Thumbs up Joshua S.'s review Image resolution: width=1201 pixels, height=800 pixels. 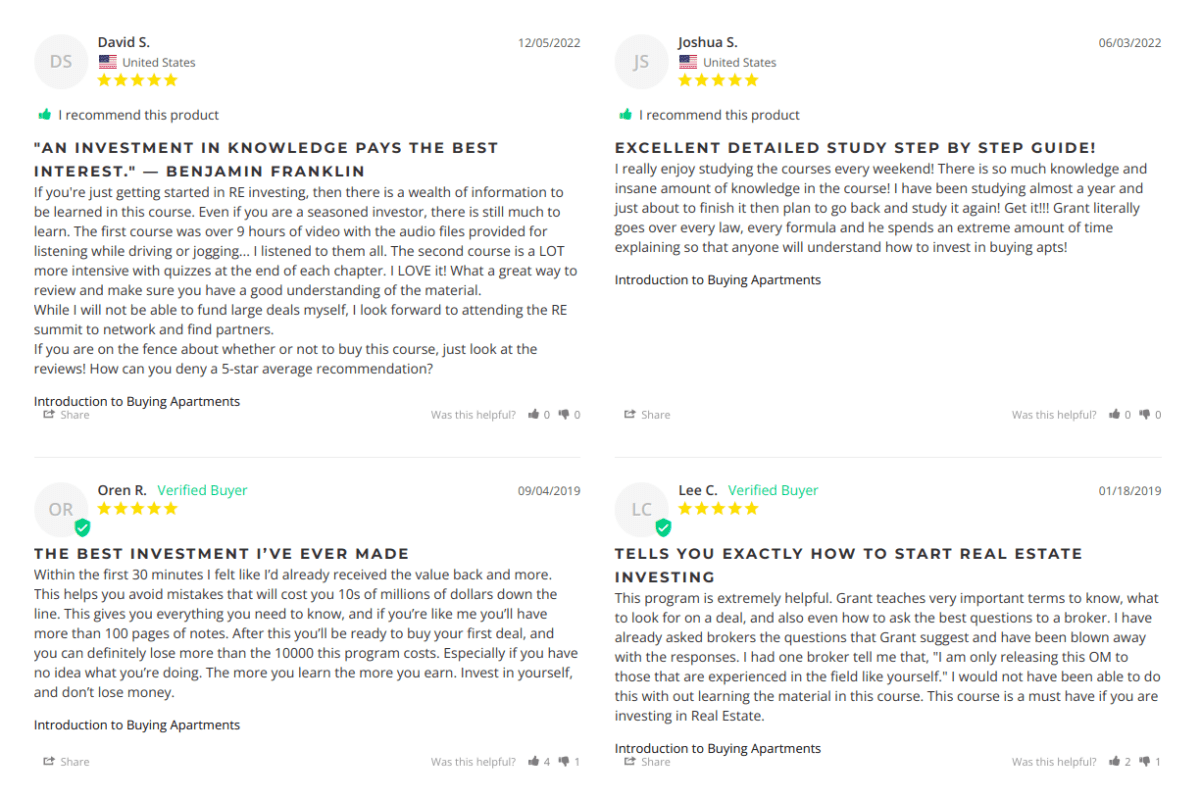1115,414
